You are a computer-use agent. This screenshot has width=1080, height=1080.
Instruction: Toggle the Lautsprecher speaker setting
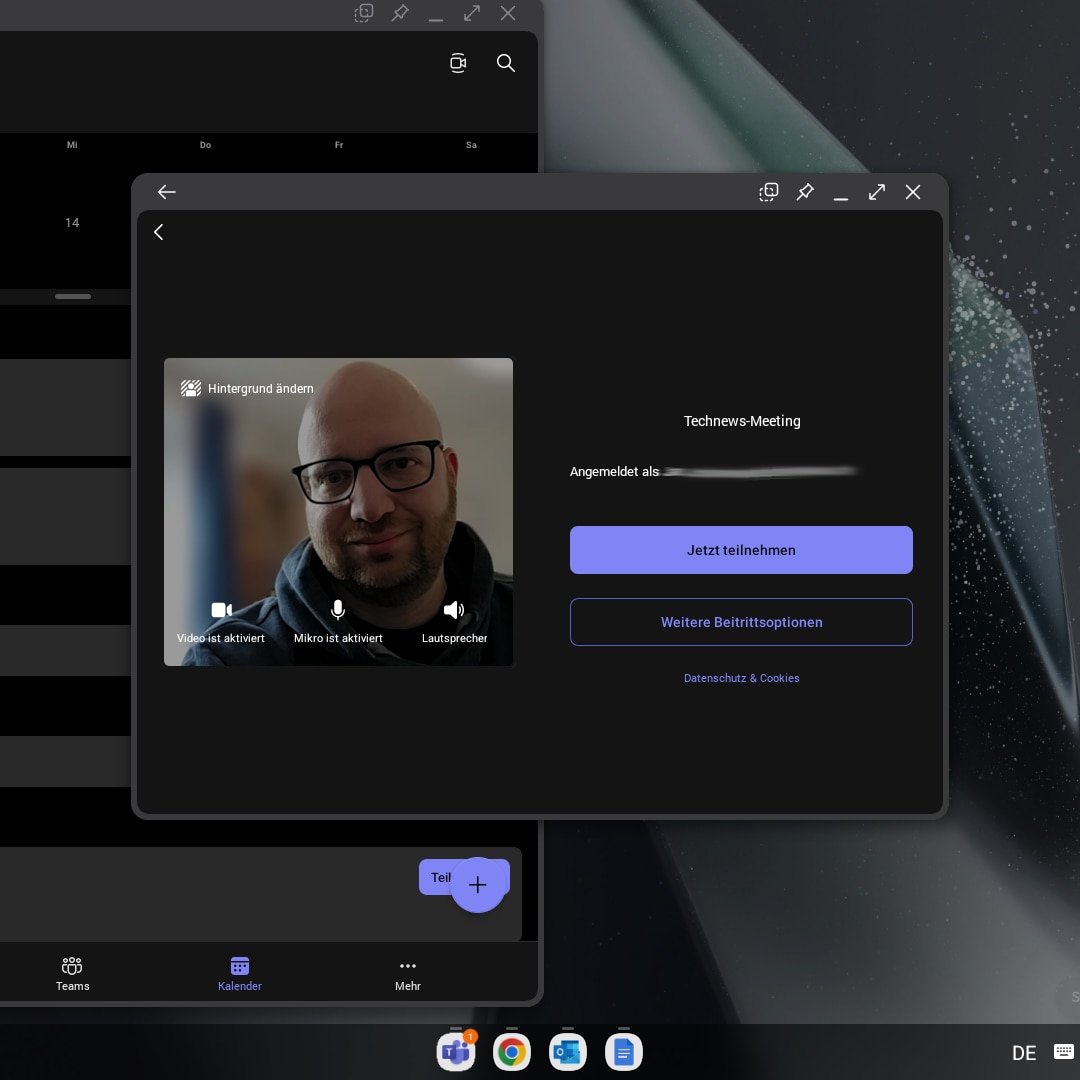tap(454, 610)
